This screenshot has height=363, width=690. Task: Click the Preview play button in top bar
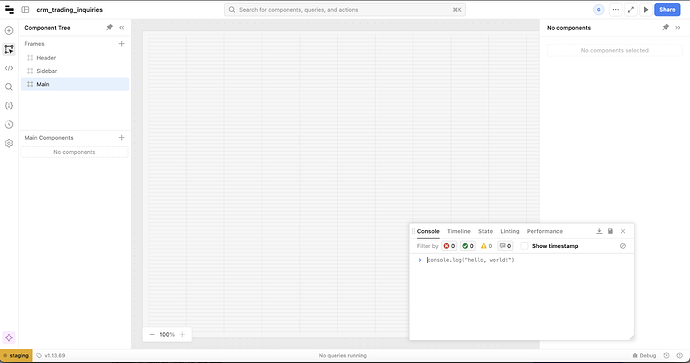(x=646, y=10)
